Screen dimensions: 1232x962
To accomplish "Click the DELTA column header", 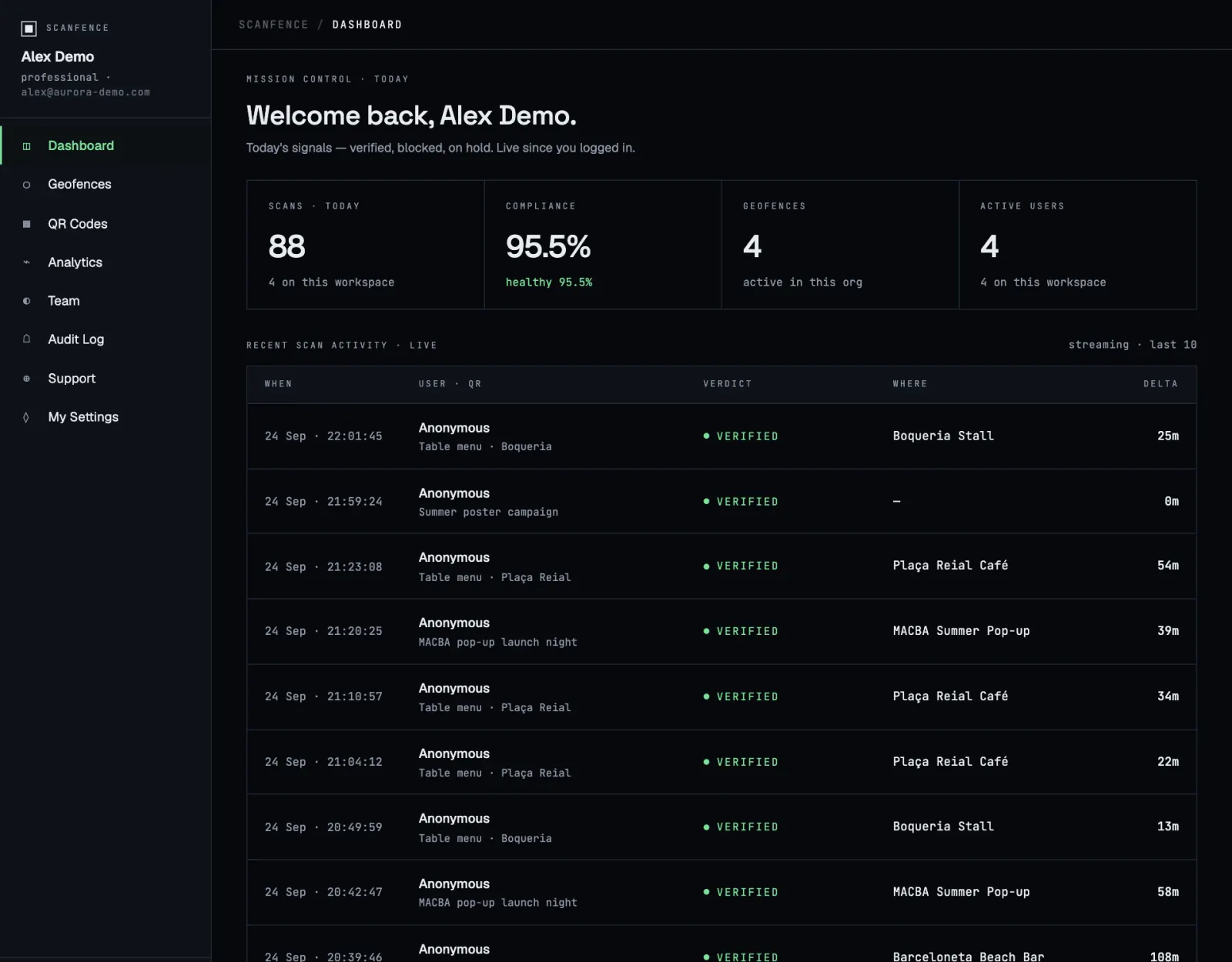I will pyautogui.click(x=1160, y=384).
